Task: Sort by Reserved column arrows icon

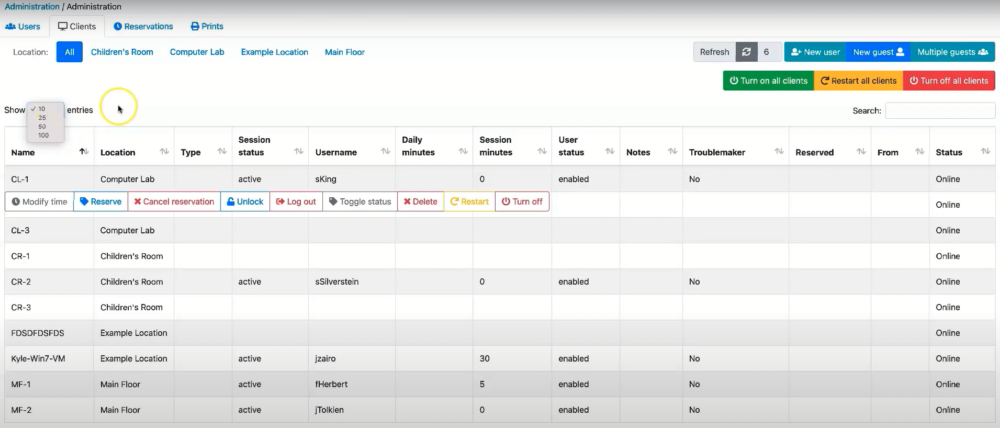Action: click(x=860, y=152)
